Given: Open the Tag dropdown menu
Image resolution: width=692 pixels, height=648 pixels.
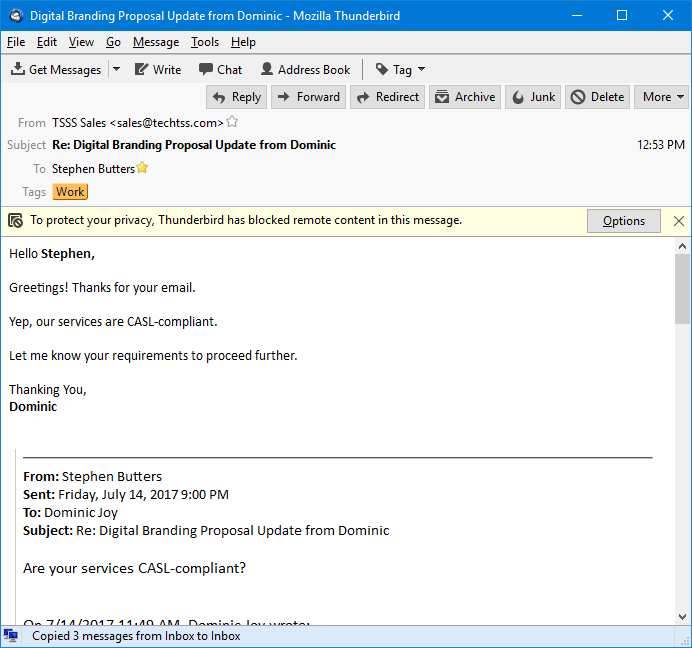Looking at the screenshot, I should 400,70.
